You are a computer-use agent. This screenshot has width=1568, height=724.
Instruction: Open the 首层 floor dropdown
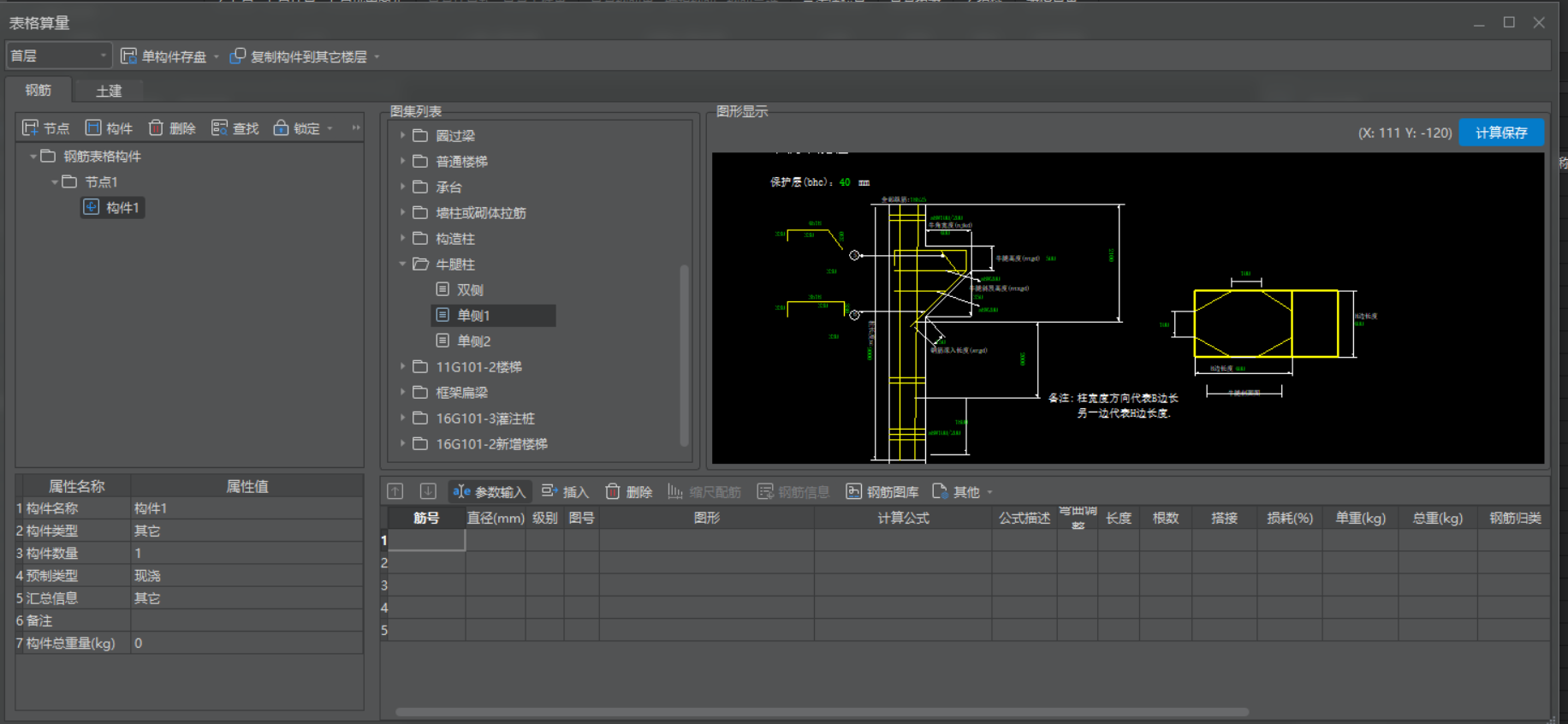(59, 56)
